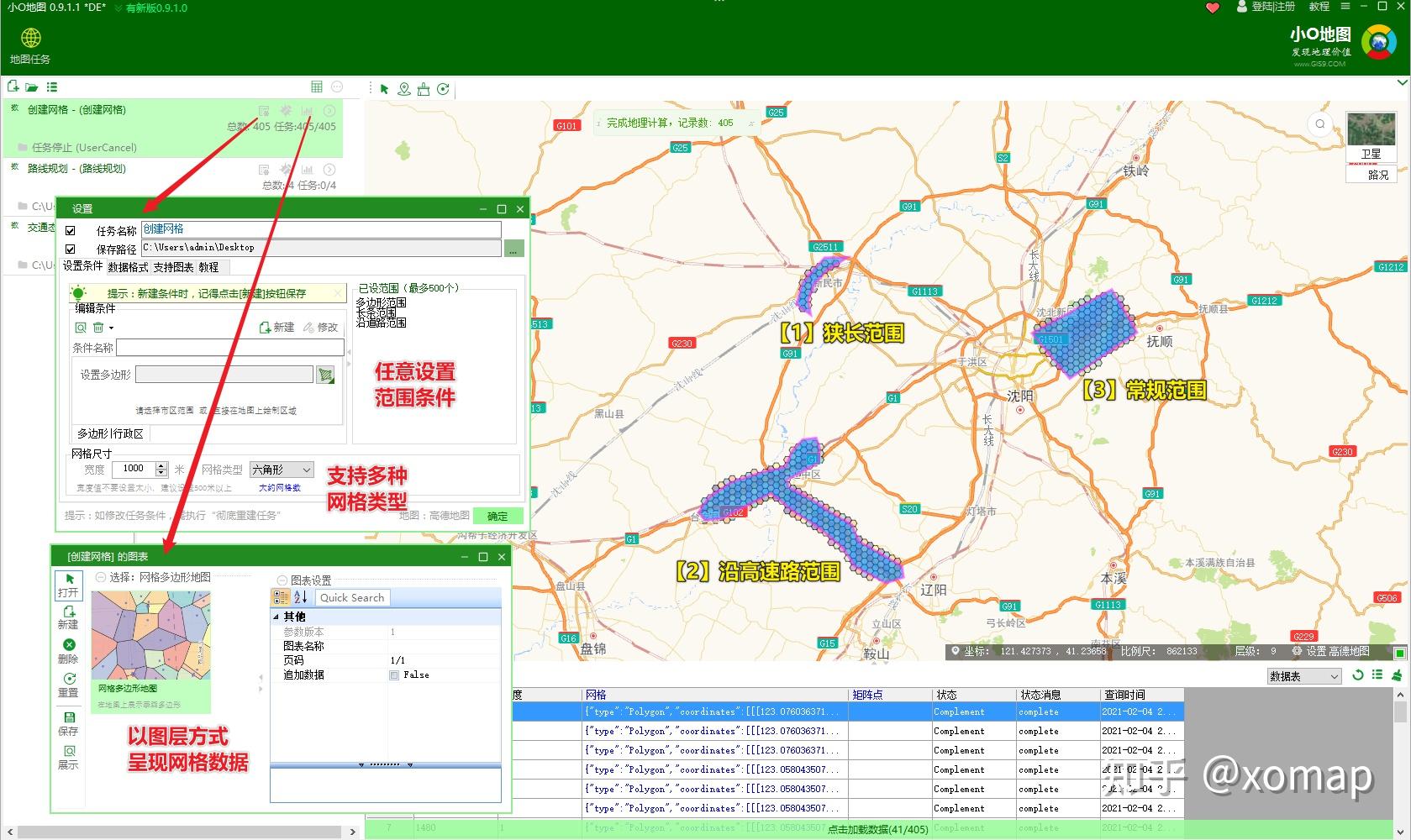Click 大约网格数 link
The height and width of the screenshot is (840, 1411).
pyautogui.click(x=280, y=488)
